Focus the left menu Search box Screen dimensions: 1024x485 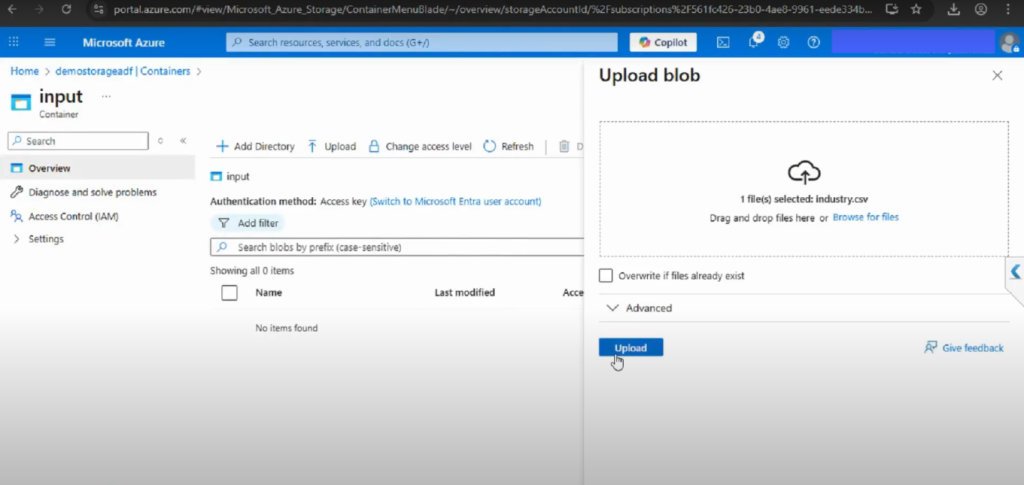tap(78, 141)
